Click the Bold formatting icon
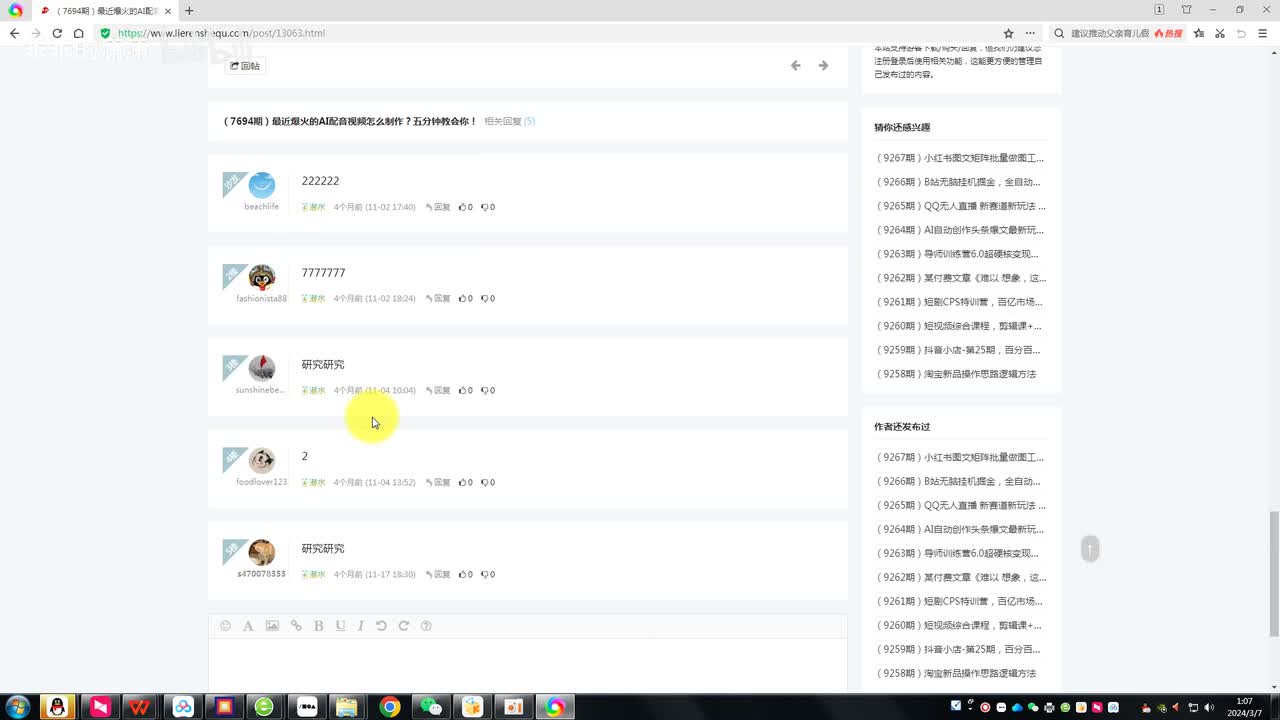 (x=318, y=626)
